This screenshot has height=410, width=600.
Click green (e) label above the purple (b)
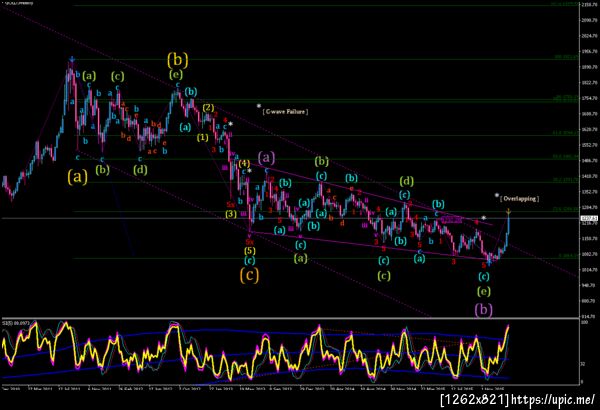point(484,292)
